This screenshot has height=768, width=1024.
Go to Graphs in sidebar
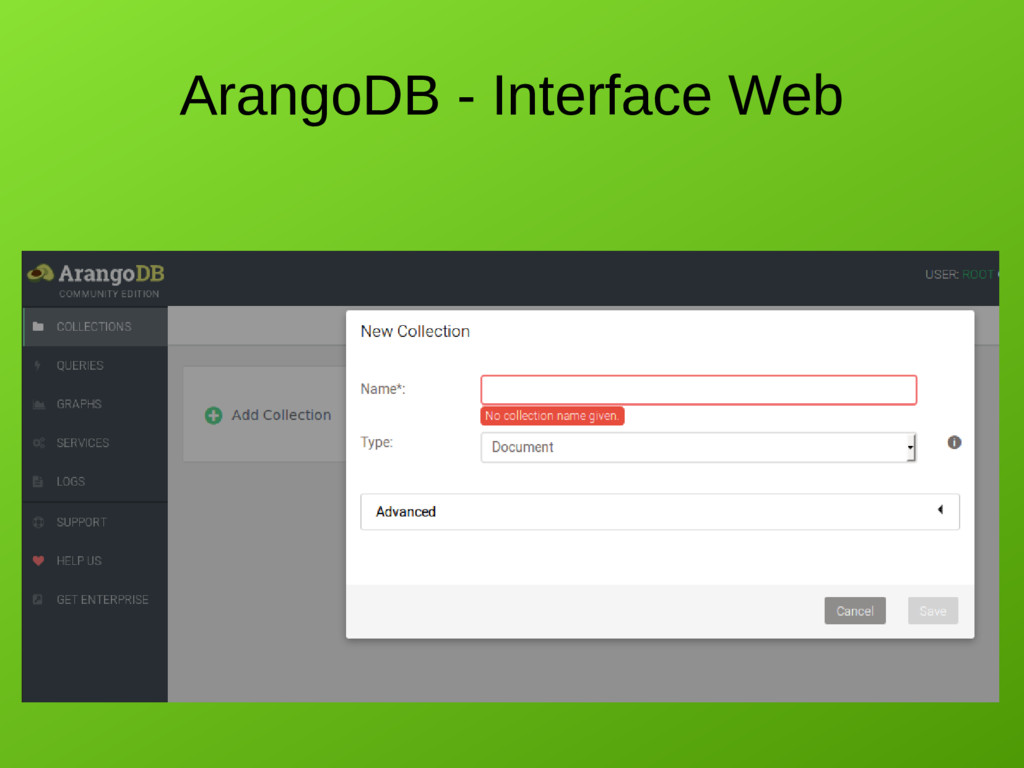tap(95, 404)
